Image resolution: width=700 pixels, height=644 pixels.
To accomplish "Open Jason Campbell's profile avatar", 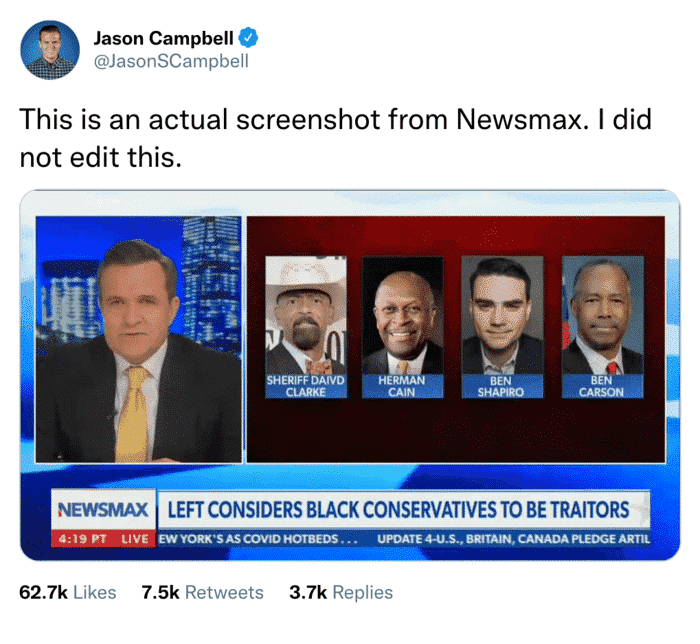I will (50, 50).
